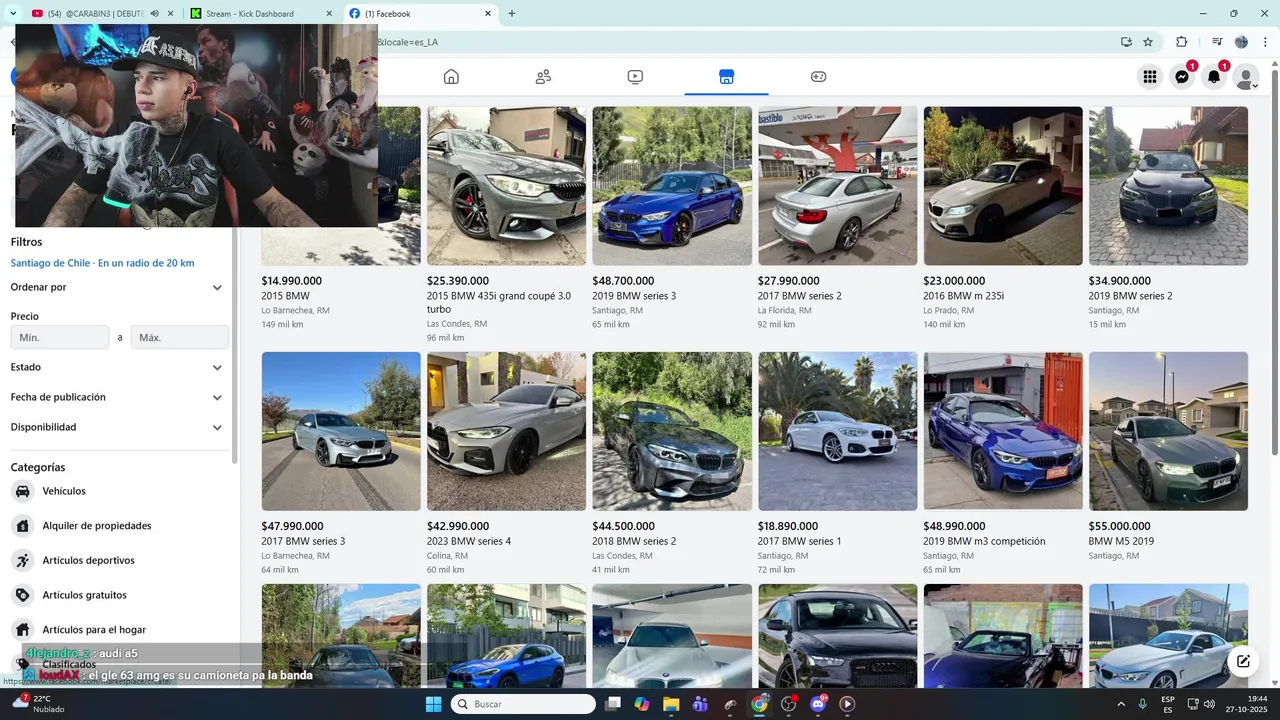The width and height of the screenshot is (1280, 720).
Task: Click the Mín. price input field
Action: coord(60,338)
